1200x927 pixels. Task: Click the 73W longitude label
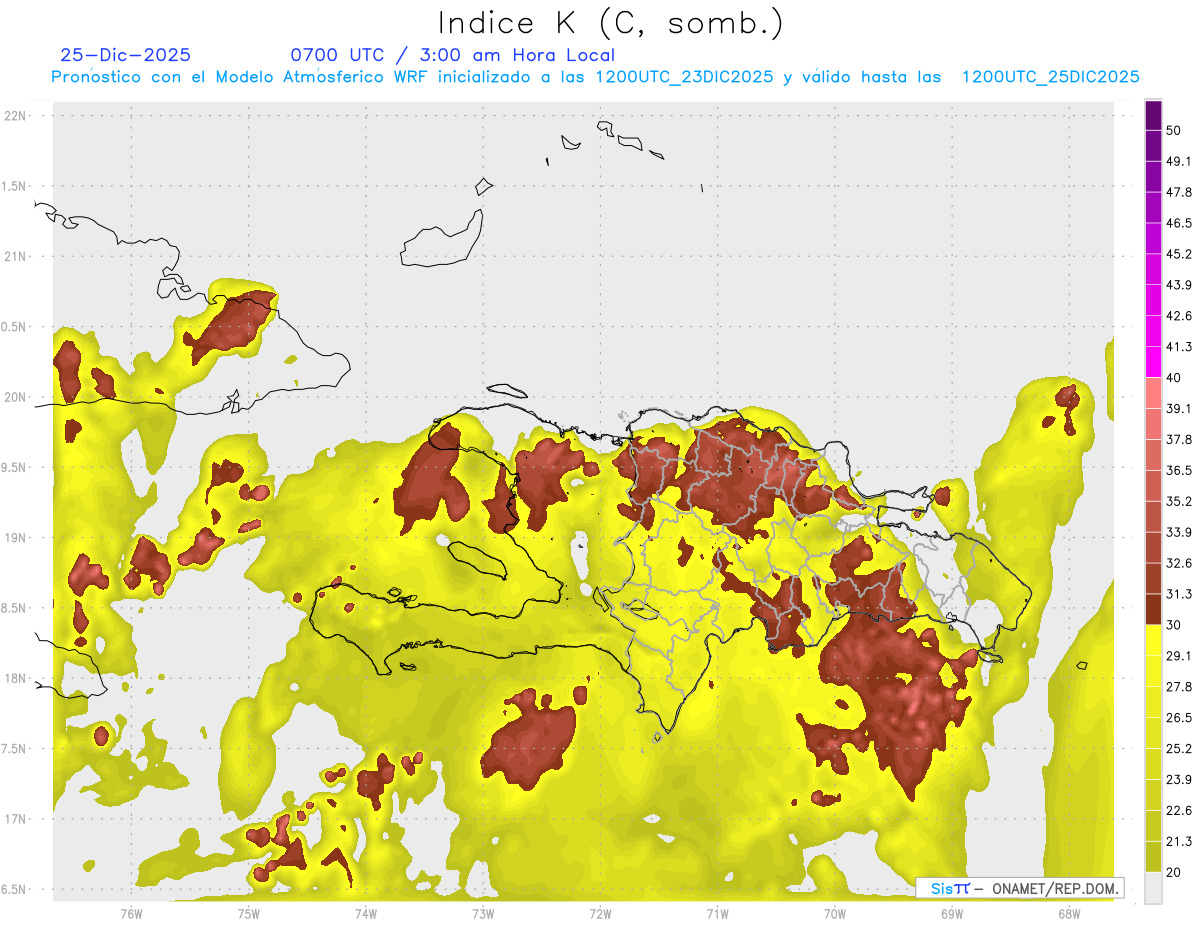[483, 913]
